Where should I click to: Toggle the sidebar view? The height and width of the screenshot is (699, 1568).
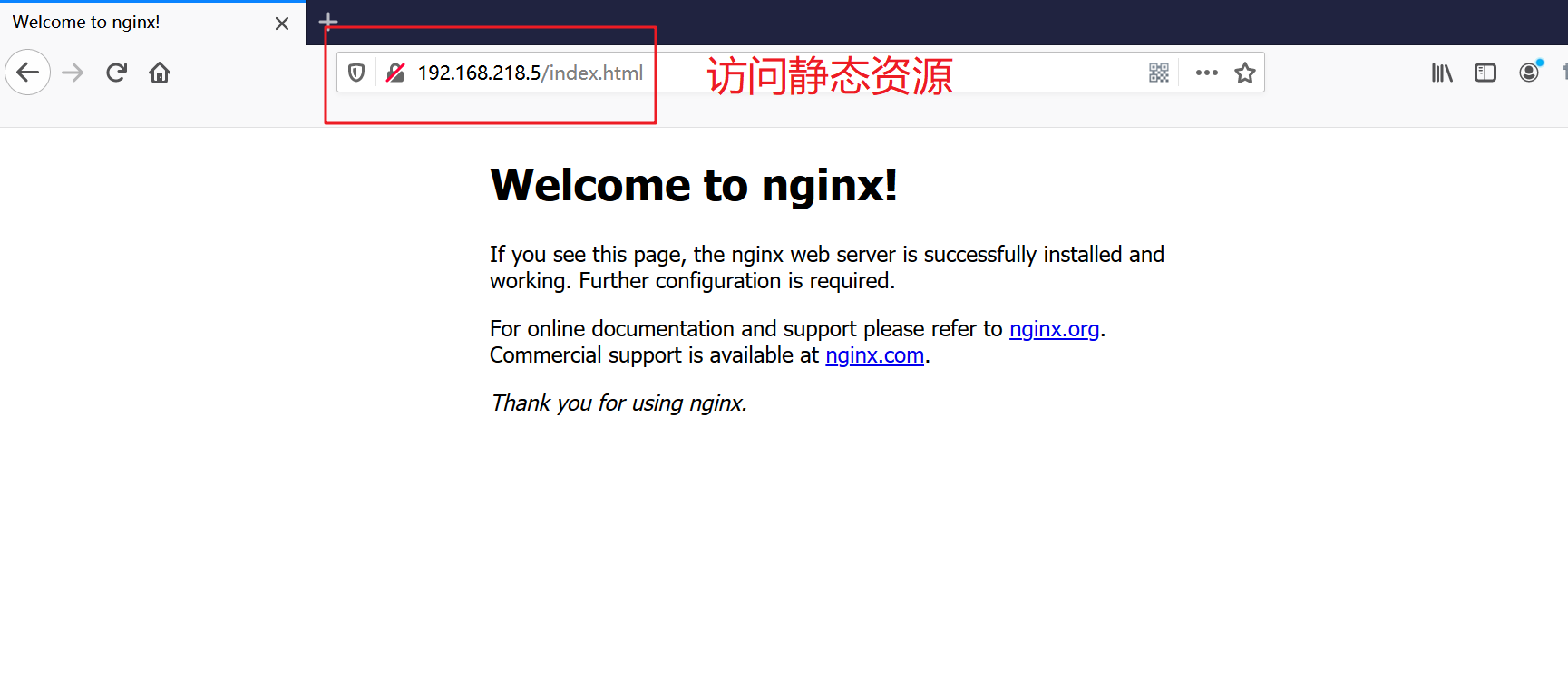(x=1485, y=73)
